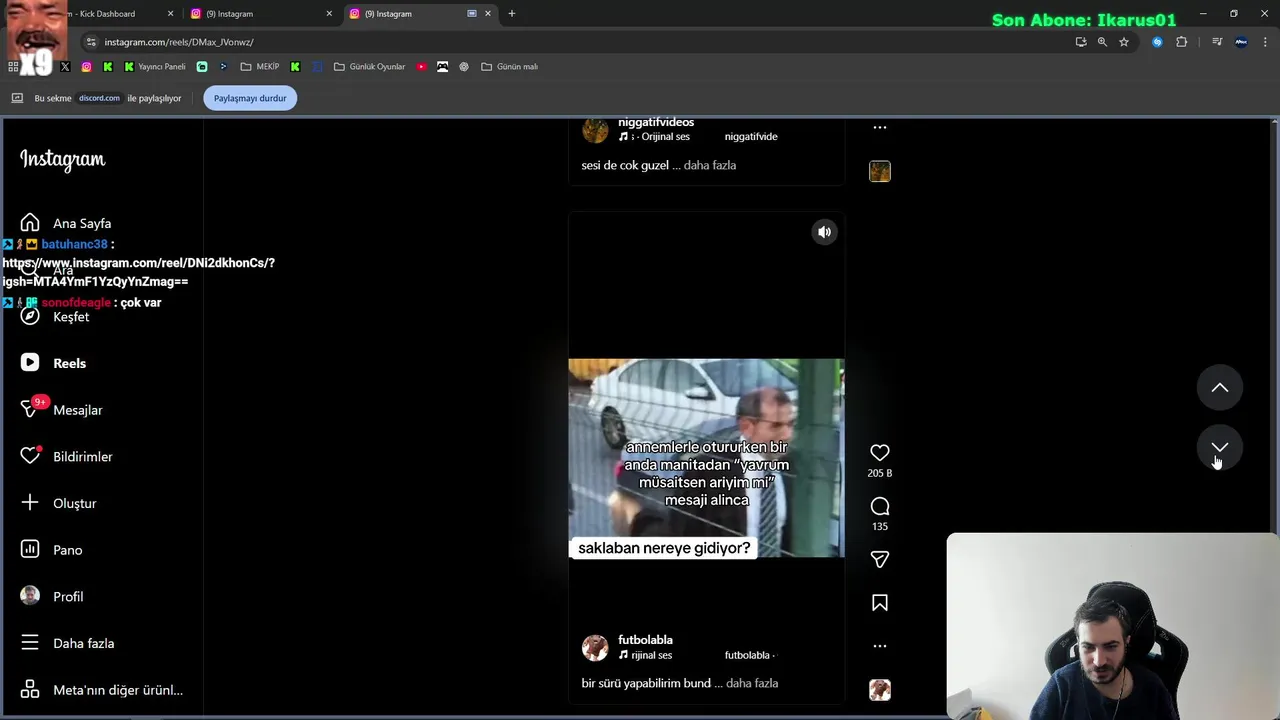Open niggatifvideos username link
The image size is (1280, 720).
click(x=656, y=123)
